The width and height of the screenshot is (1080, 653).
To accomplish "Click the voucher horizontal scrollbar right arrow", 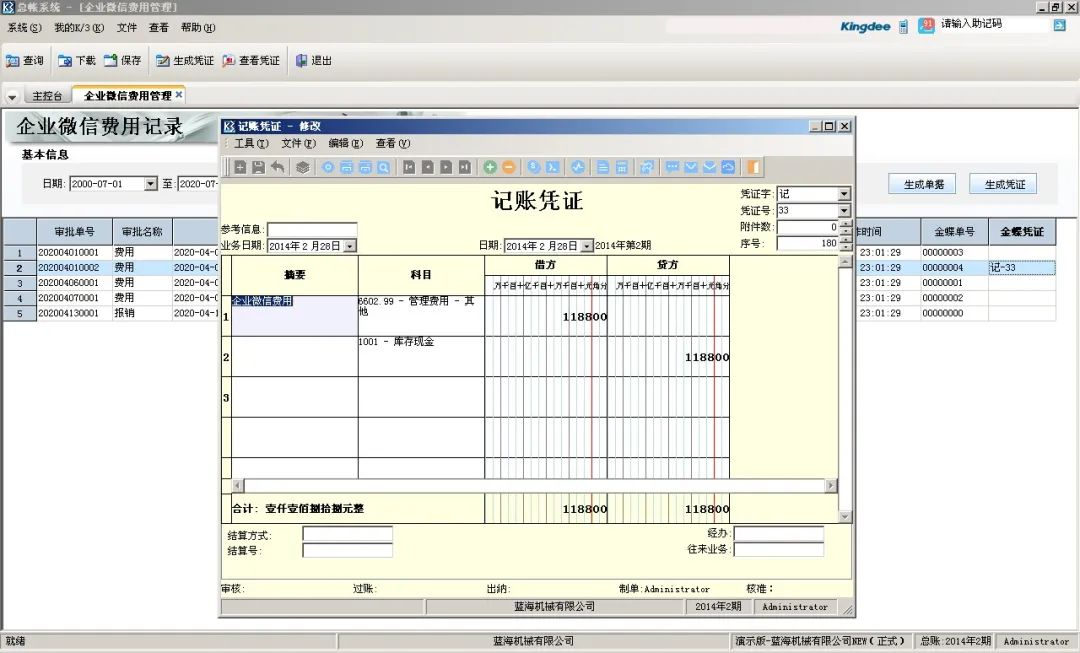I will (831, 486).
